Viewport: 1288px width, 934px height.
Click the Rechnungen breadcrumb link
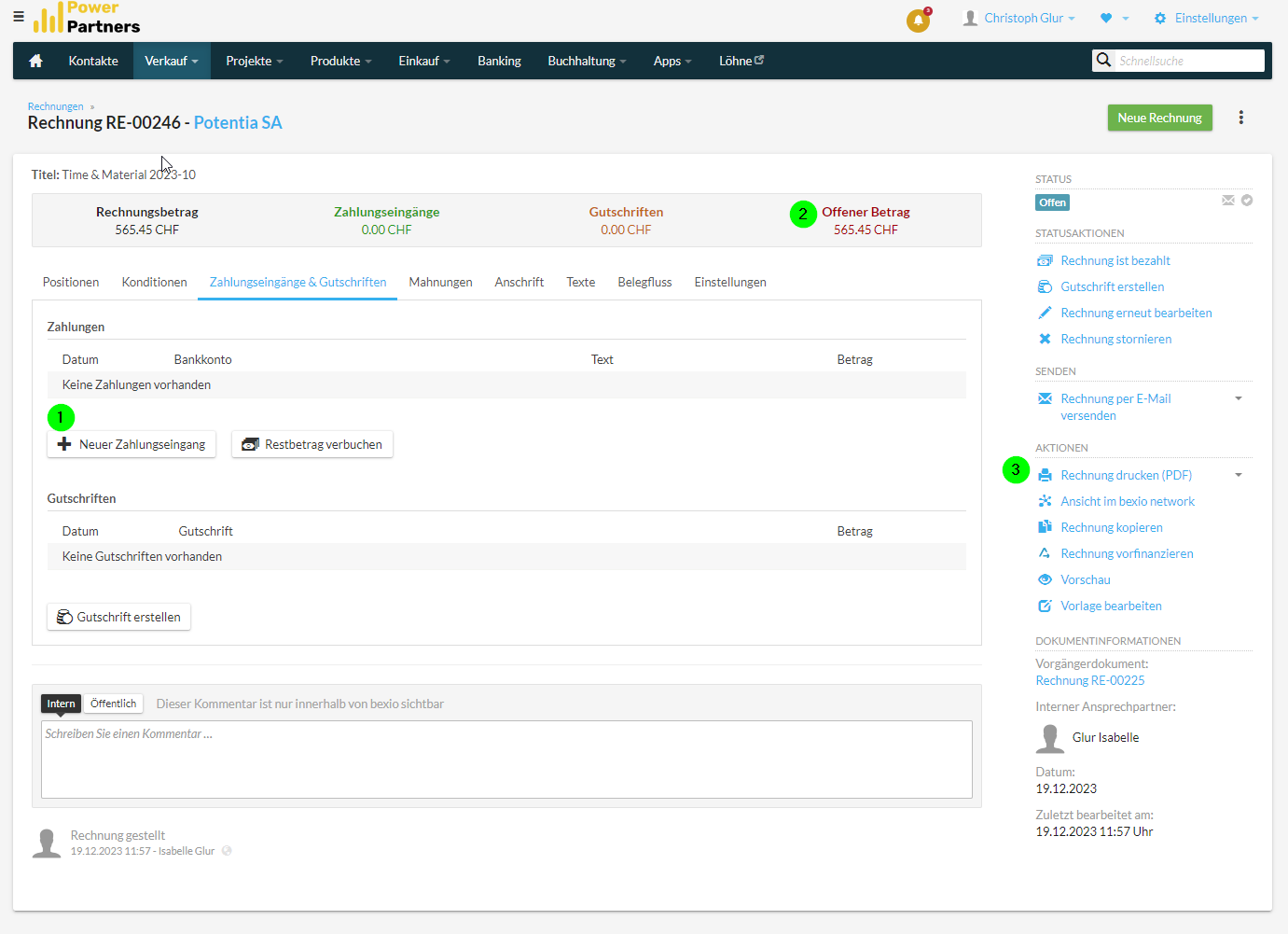[x=56, y=106]
